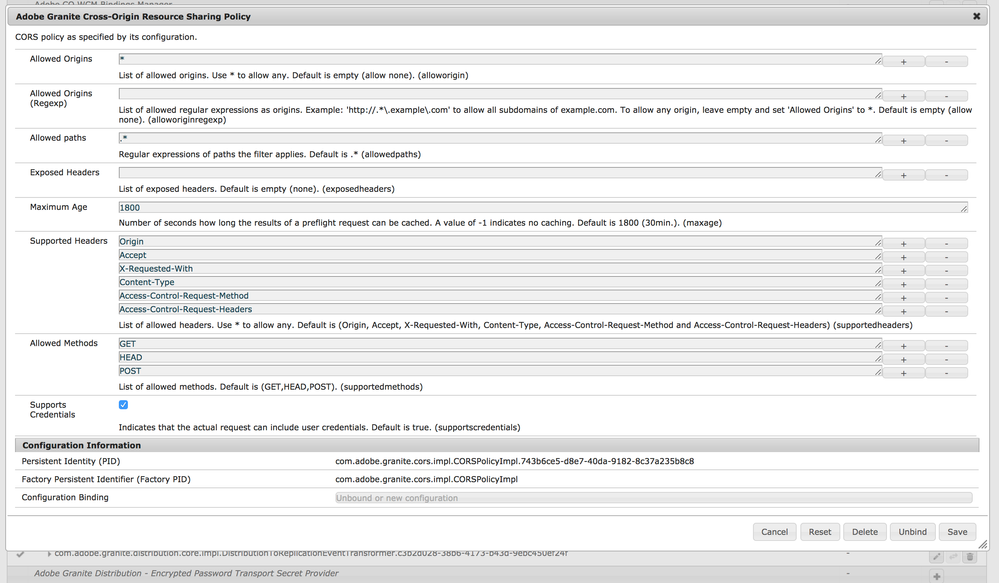Click the Maximum Age input field
This screenshot has width=999, height=583.
pos(540,208)
